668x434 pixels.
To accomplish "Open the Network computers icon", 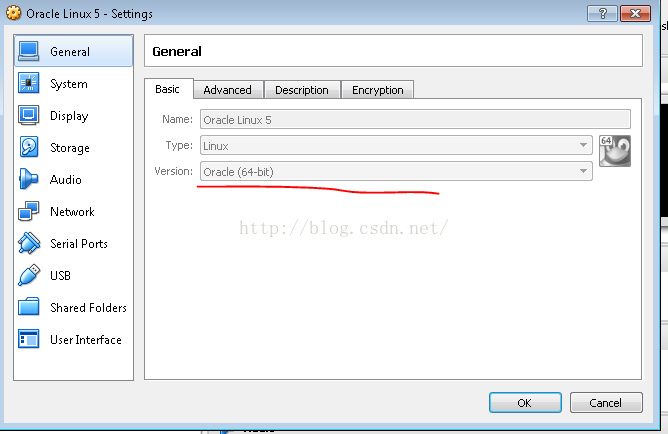I will point(29,211).
